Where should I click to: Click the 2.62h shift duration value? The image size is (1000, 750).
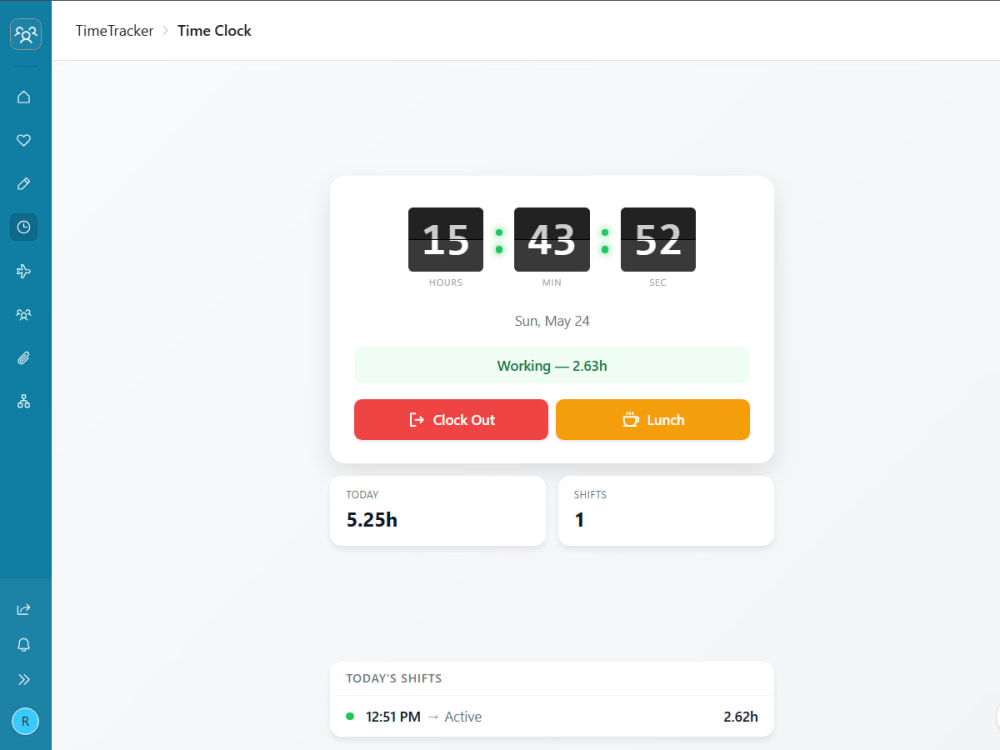(740, 717)
